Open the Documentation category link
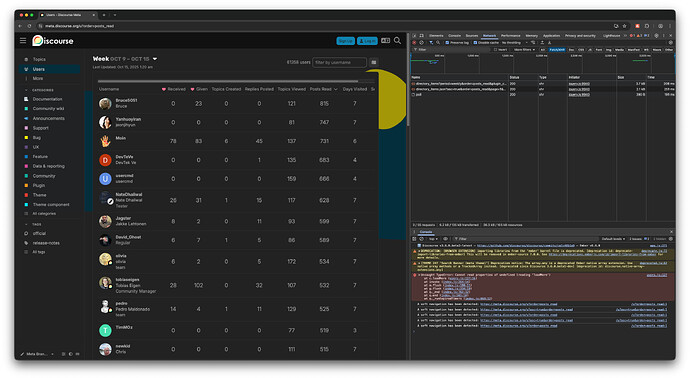The width and height of the screenshot is (690, 378). [48, 99]
